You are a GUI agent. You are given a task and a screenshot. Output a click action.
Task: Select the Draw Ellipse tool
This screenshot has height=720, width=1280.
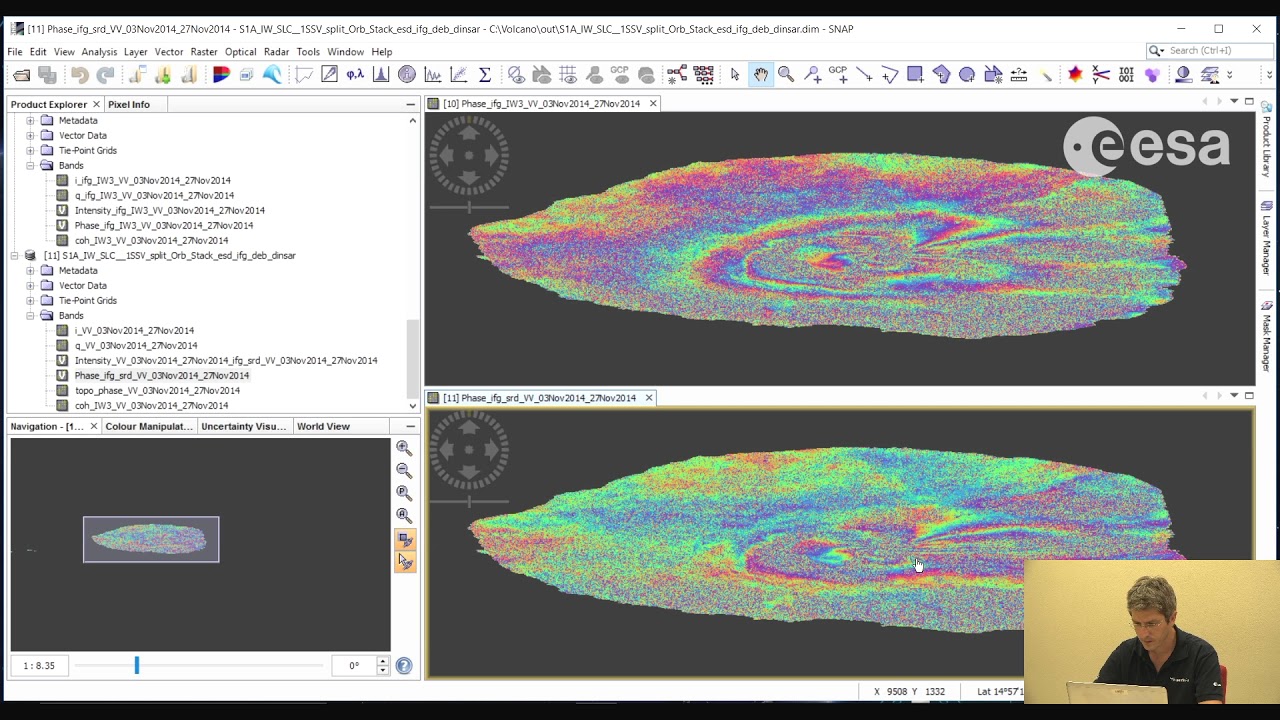pyautogui.click(x=967, y=75)
